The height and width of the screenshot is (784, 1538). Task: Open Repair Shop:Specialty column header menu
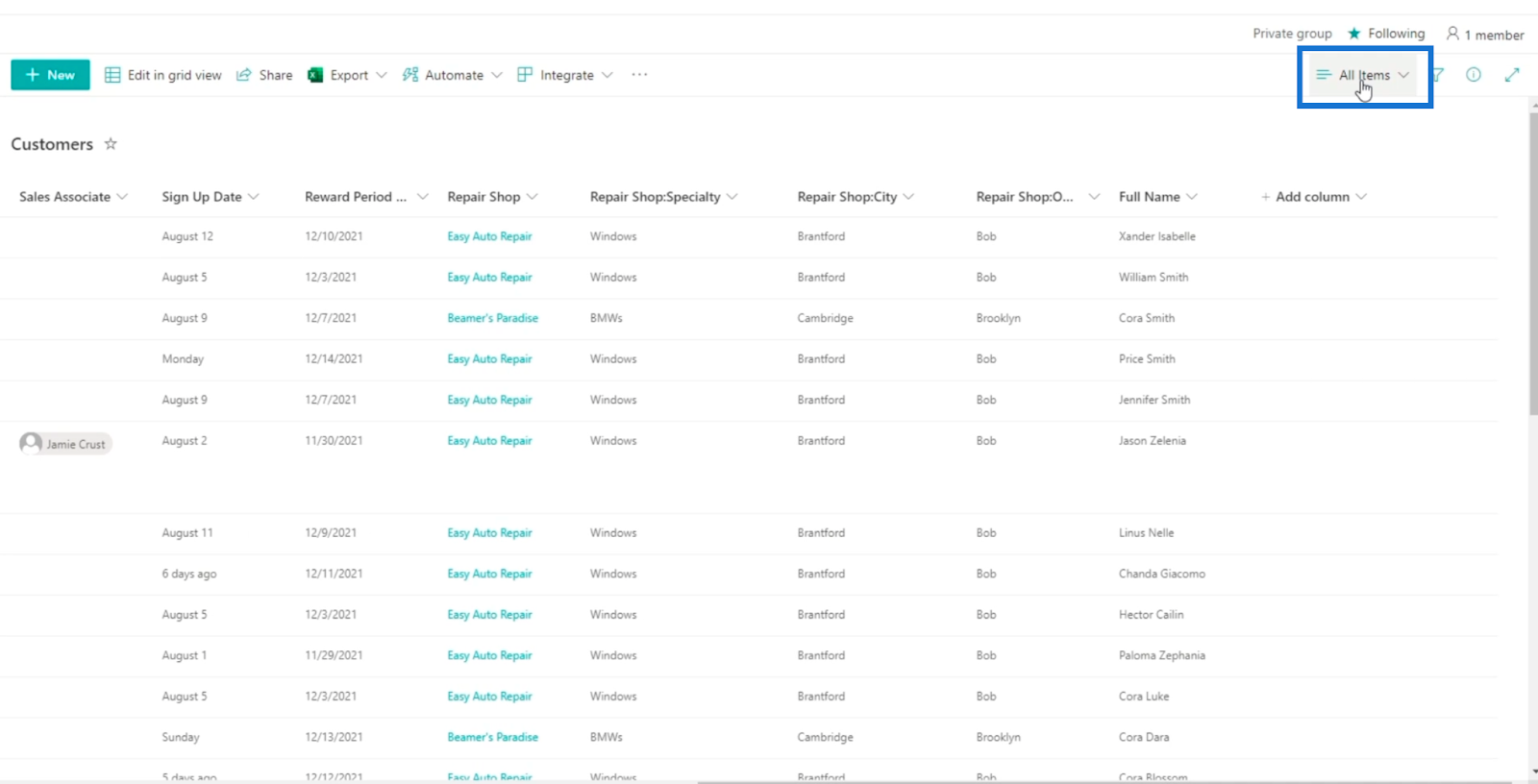(663, 197)
